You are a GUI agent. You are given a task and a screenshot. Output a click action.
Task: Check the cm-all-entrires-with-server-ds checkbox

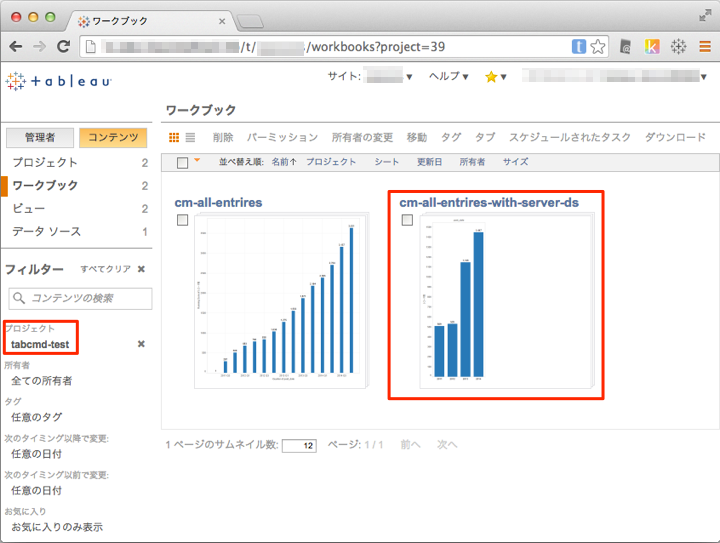point(407,220)
